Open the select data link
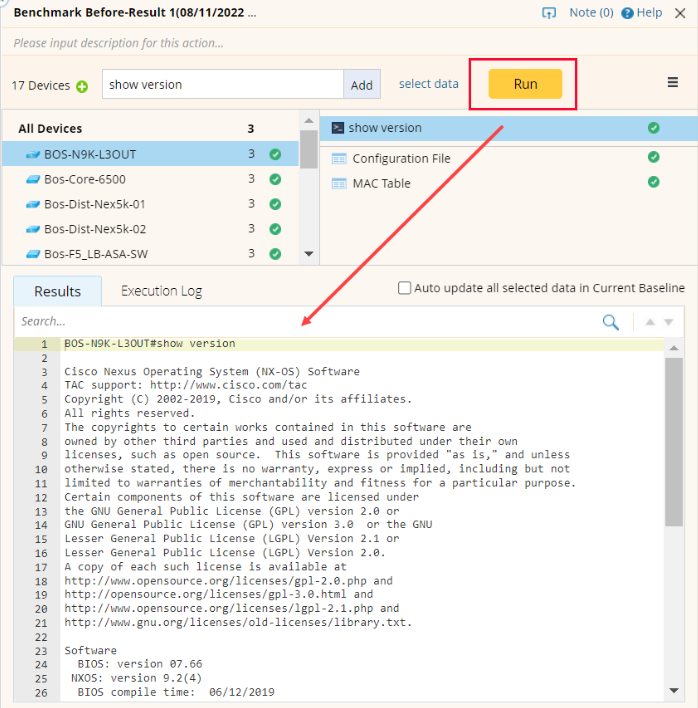The image size is (698, 708). tap(428, 84)
